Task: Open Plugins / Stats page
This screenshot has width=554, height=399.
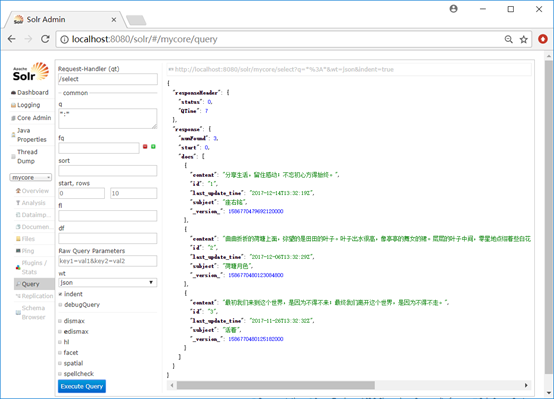Action: coord(31,268)
